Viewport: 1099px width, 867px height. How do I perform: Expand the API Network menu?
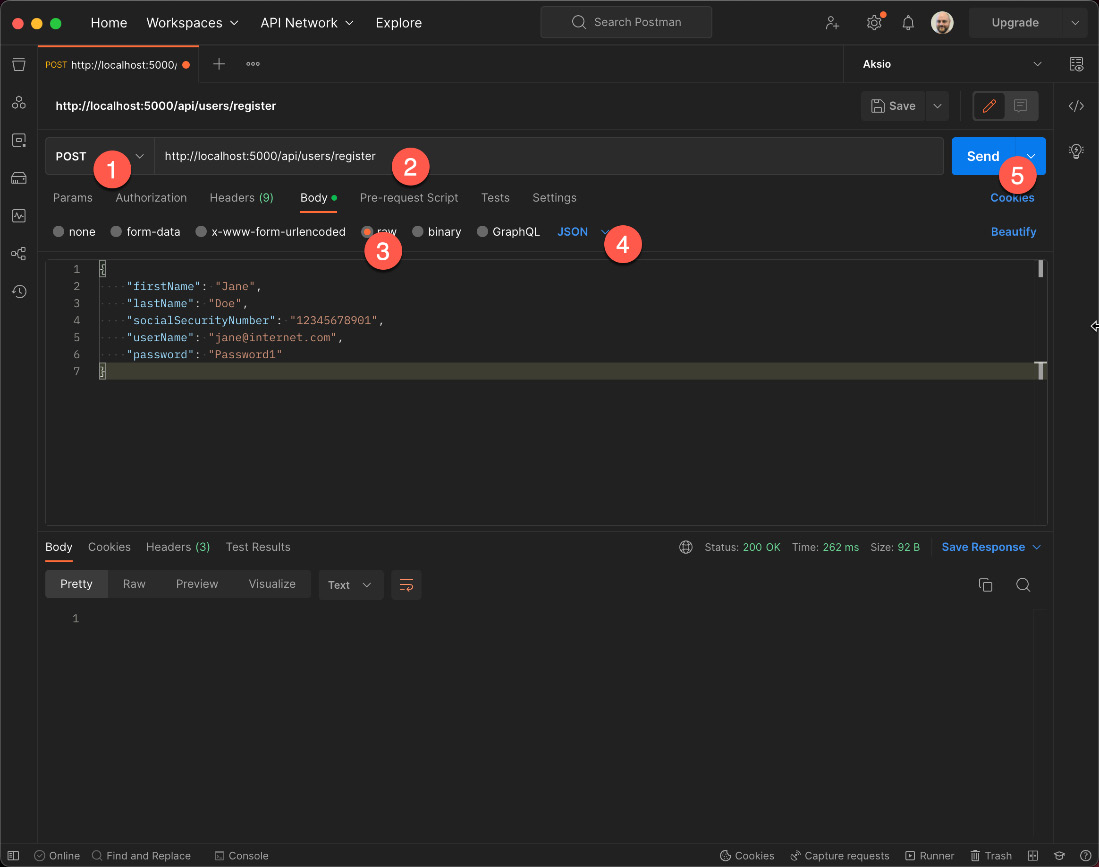click(x=306, y=23)
